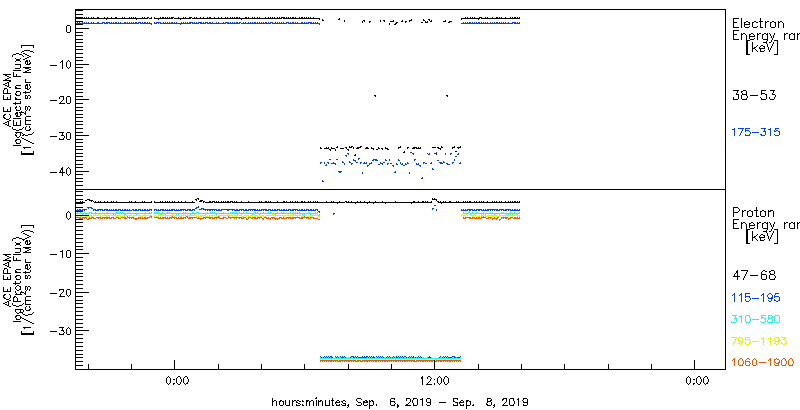Click the -40 tick label on electron axis

pyautogui.click(x=60, y=171)
